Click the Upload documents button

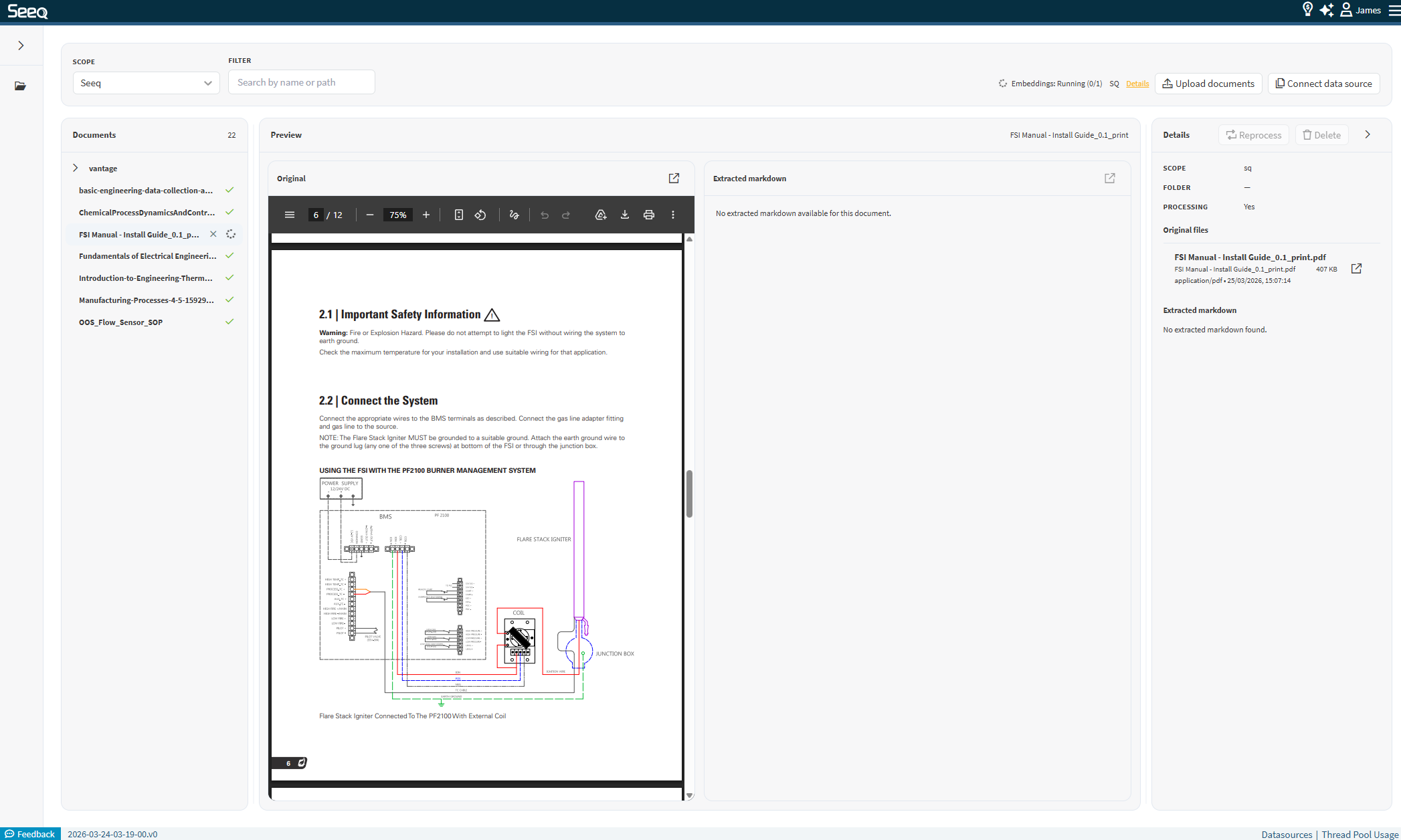[1208, 84]
